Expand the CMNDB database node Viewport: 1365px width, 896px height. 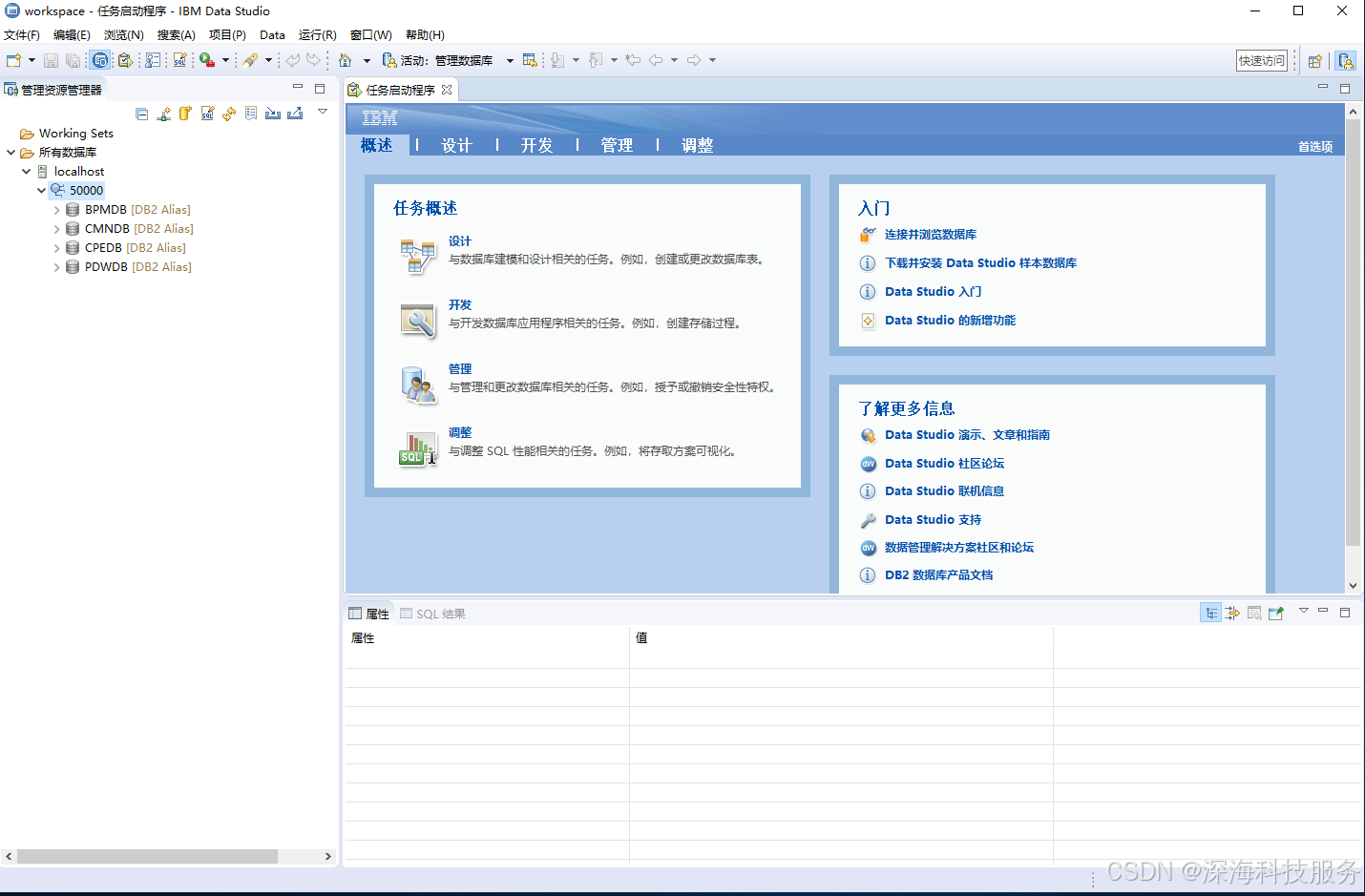click(x=56, y=229)
